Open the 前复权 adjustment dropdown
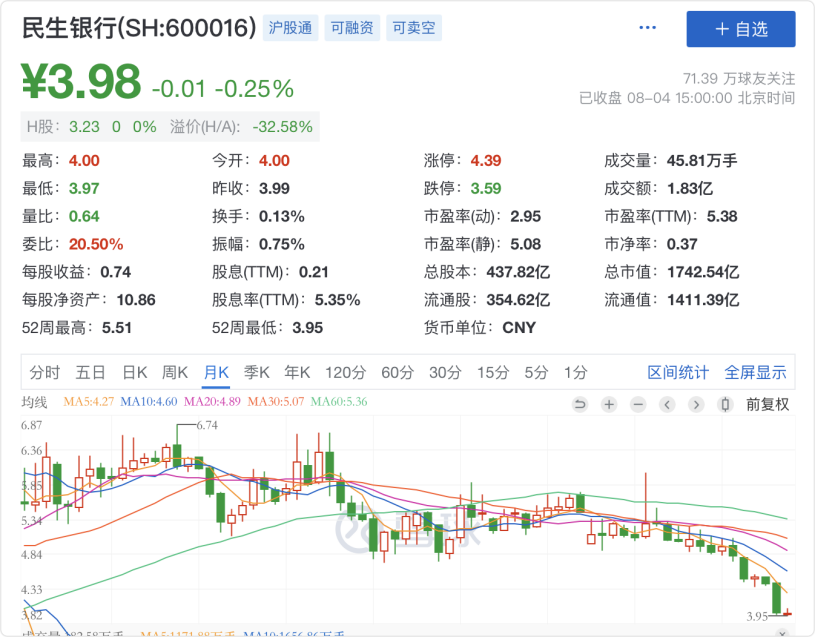815x637 pixels. point(767,404)
